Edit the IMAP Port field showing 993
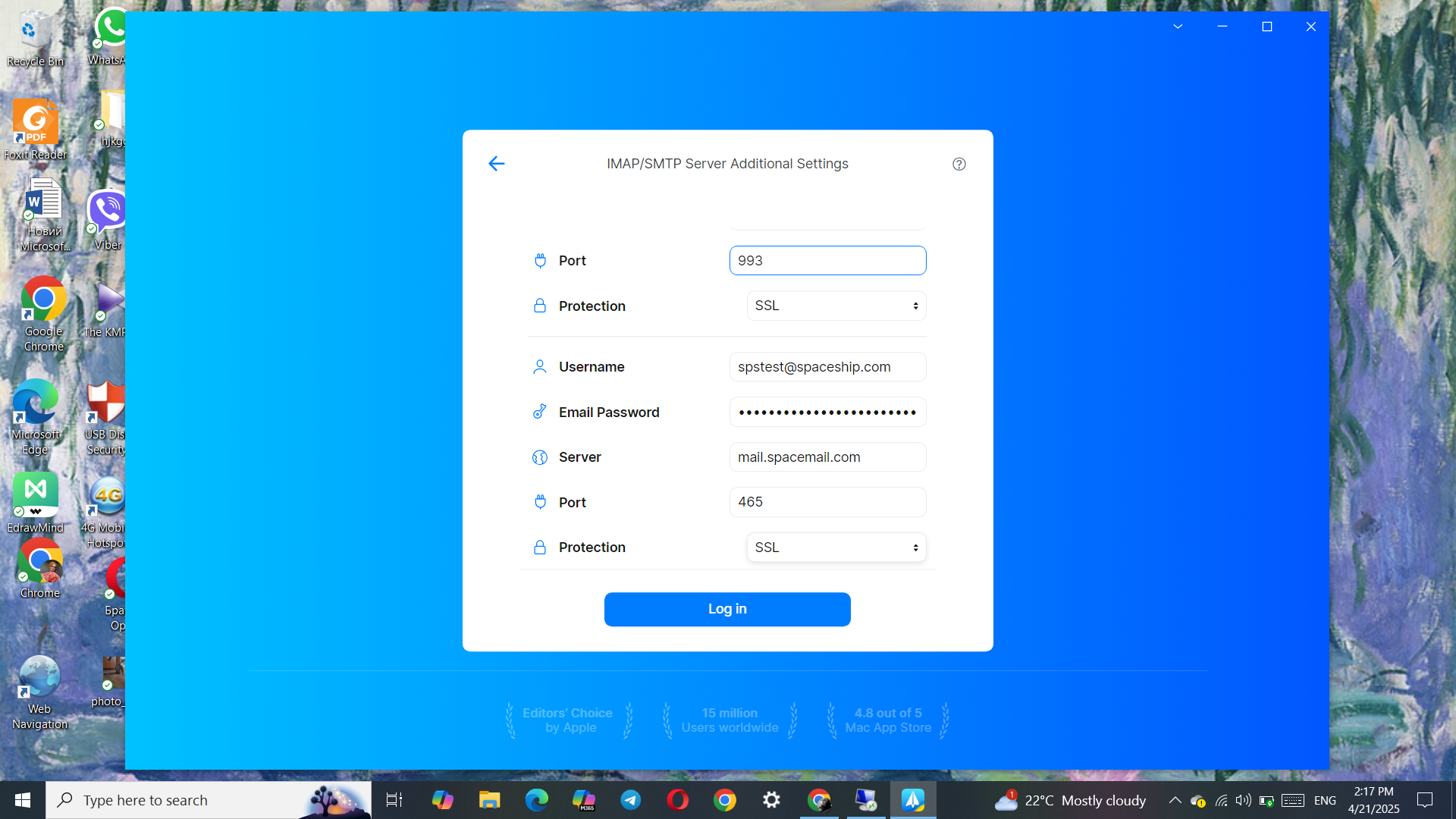This screenshot has width=1456, height=819. click(x=827, y=260)
